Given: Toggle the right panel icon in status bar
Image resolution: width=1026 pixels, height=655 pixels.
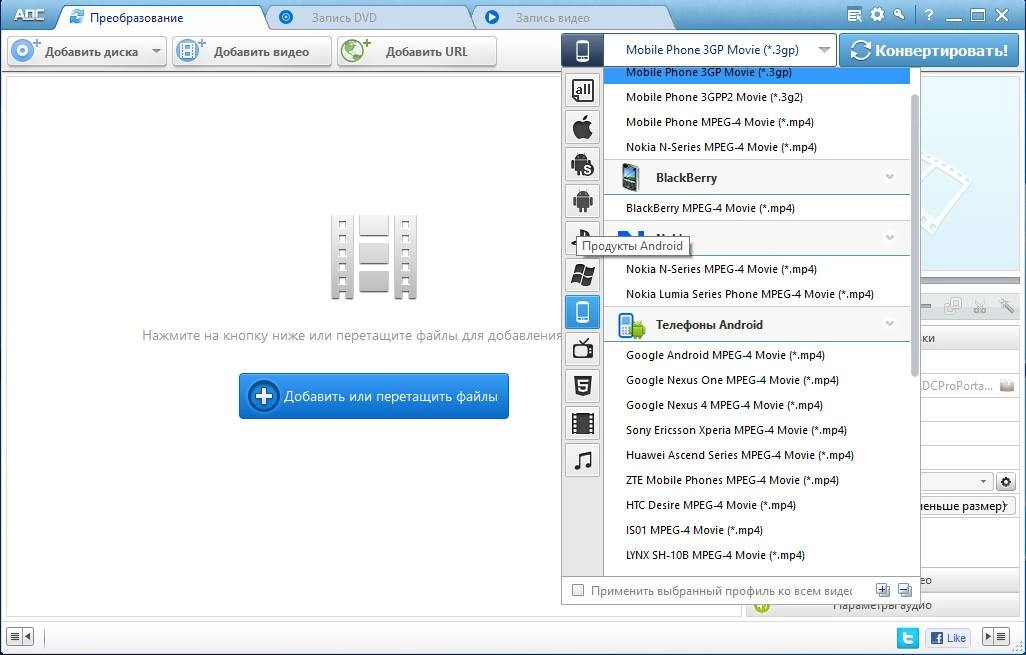Looking at the screenshot, I should pos(996,636).
